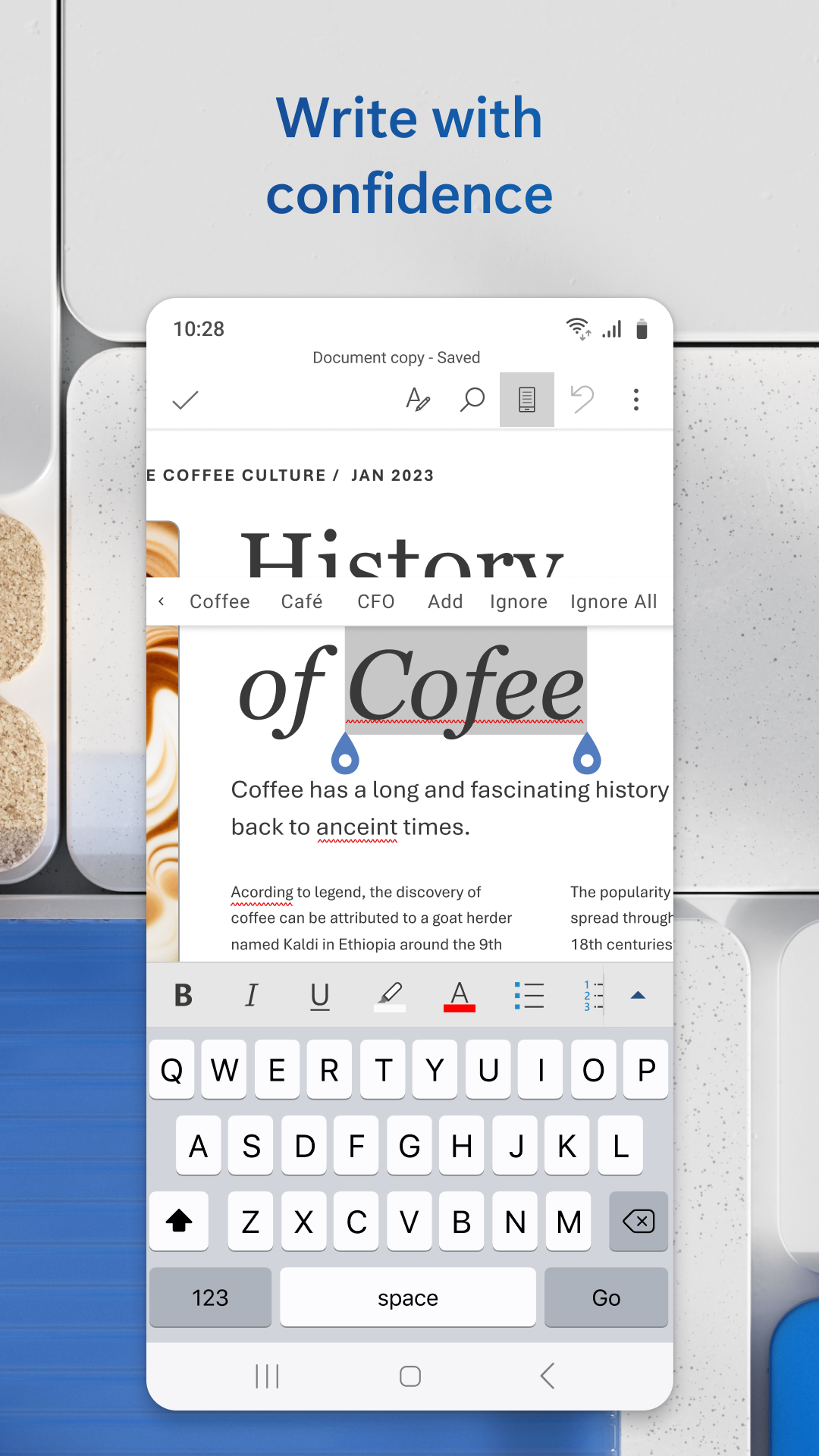
Task: Toggle Italic formatting
Action: 252,995
